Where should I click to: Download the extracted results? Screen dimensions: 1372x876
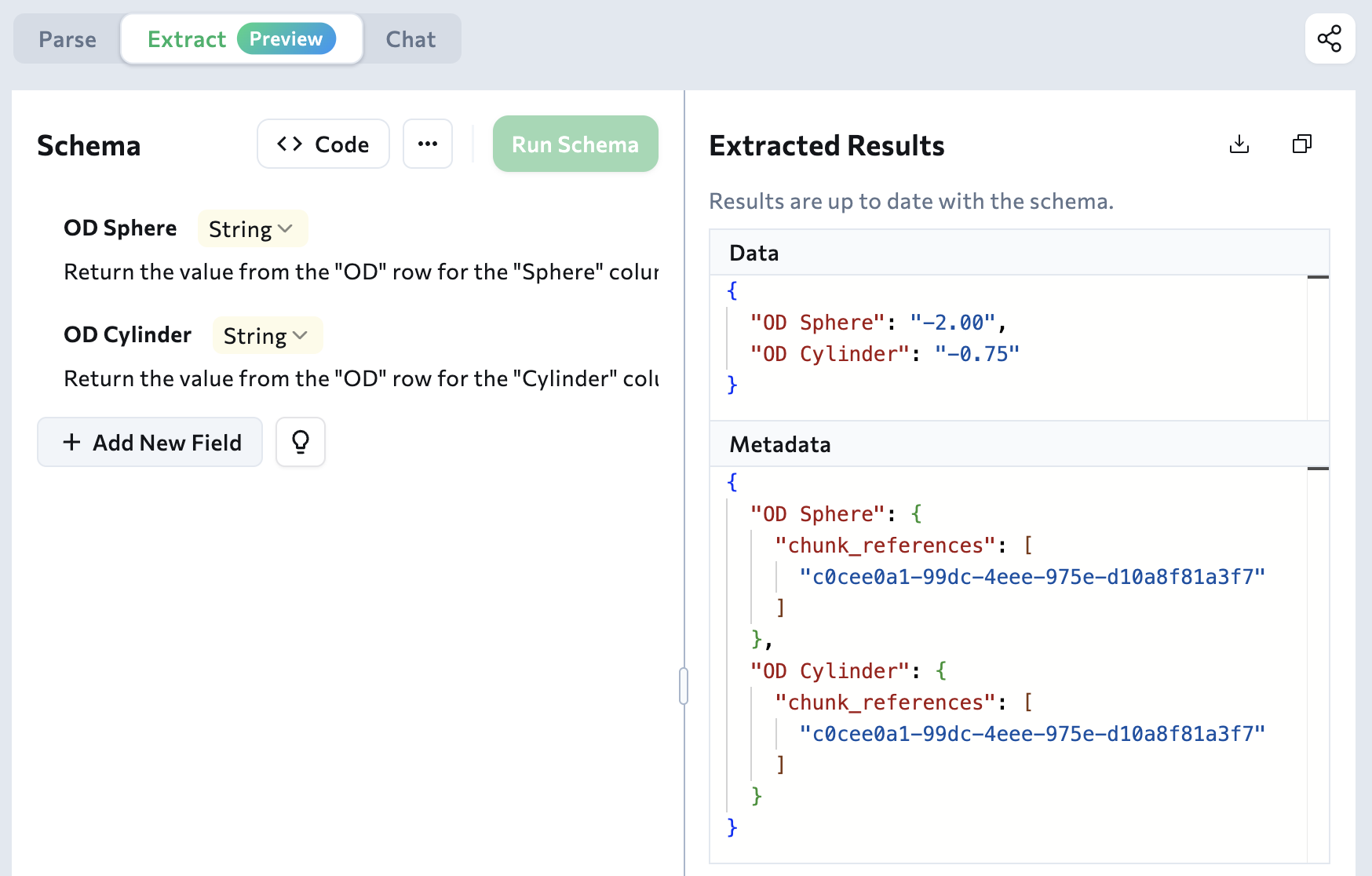point(1239,144)
